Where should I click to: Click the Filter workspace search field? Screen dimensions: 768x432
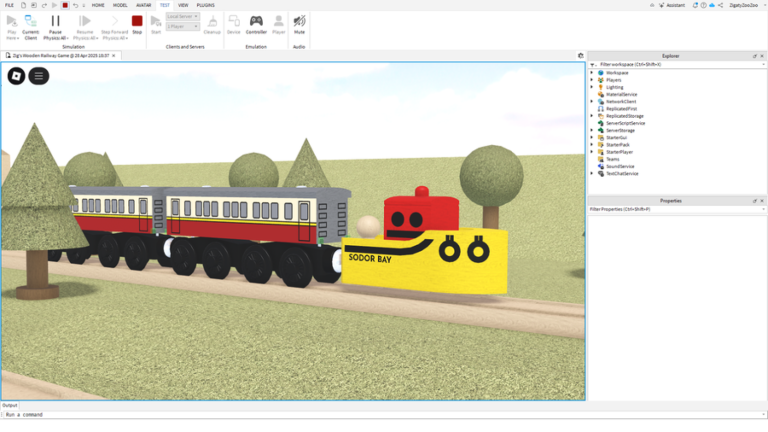[x=680, y=65]
